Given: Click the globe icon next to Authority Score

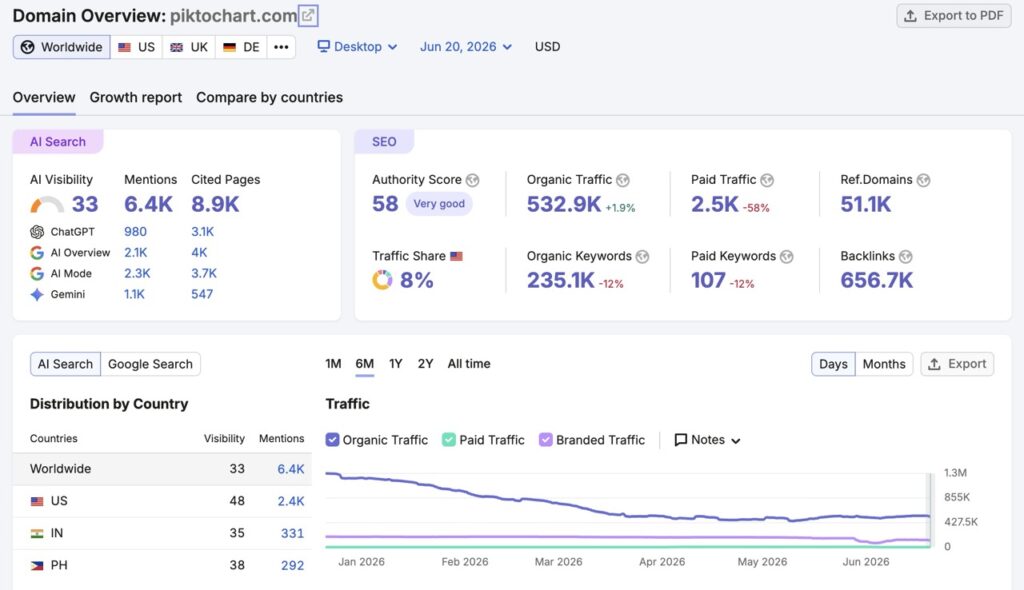Looking at the screenshot, I should pos(473,180).
